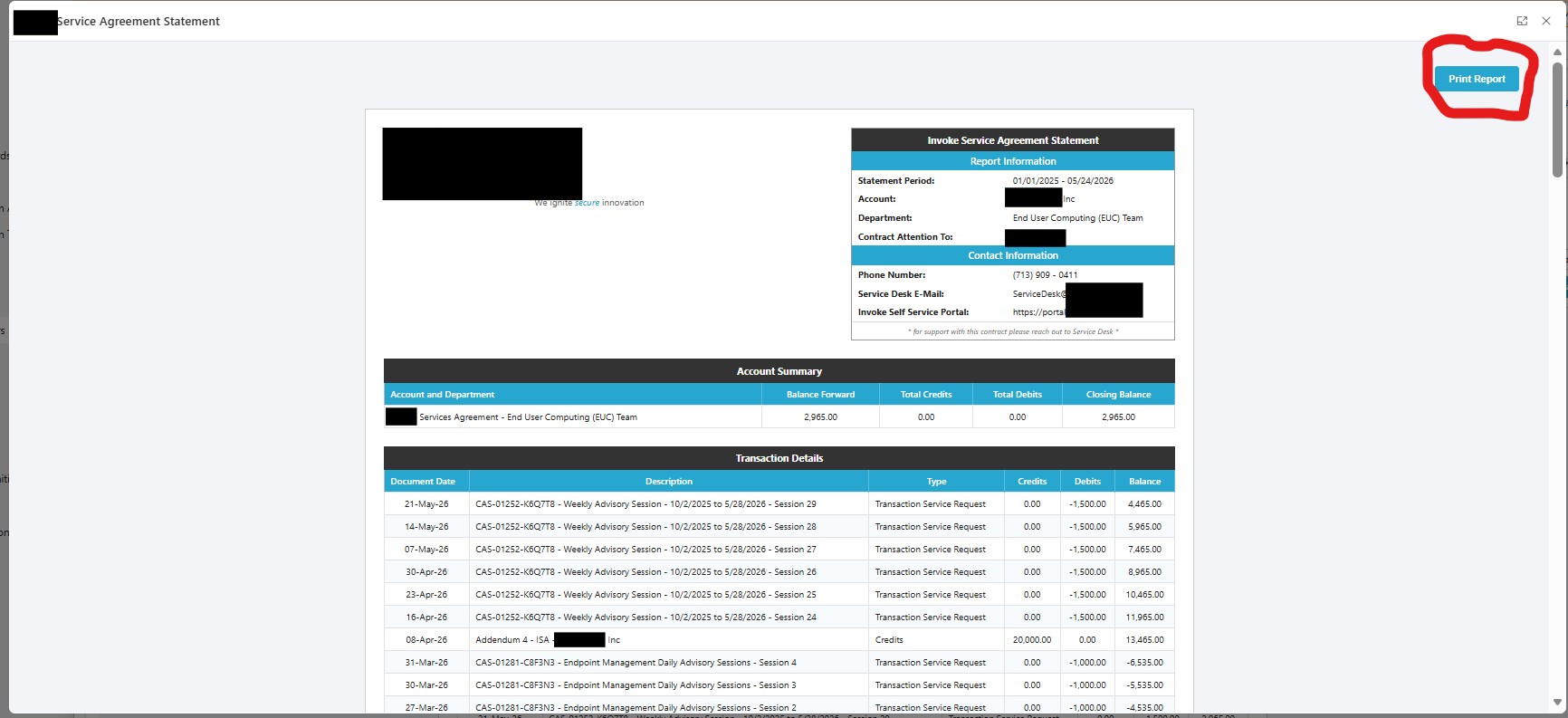This screenshot has height=718, width=1568.
Task: Click the Report Information heading
Action: coord(1013,161)
